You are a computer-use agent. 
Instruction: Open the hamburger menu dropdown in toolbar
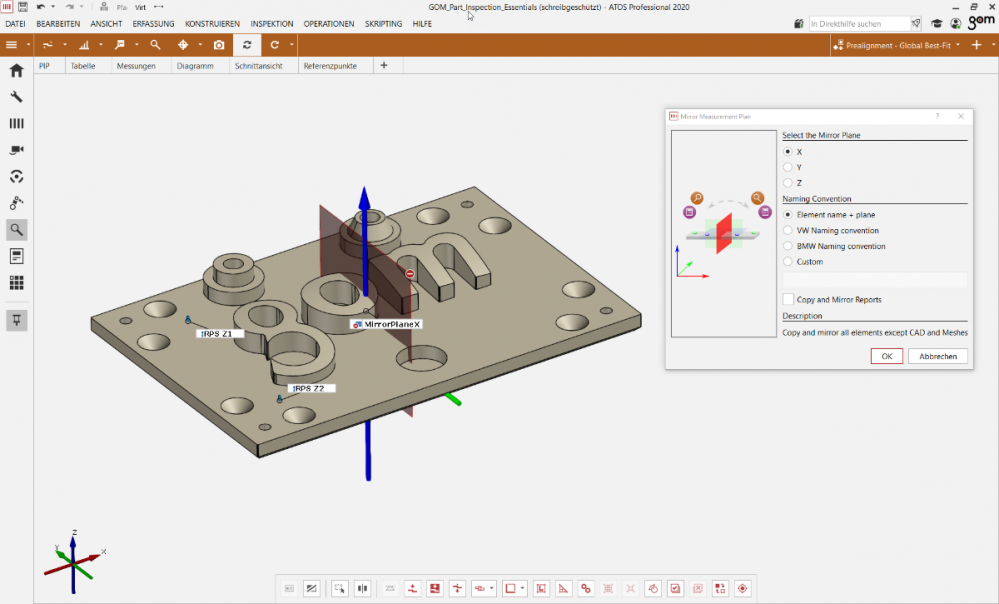tap(26, 45)
